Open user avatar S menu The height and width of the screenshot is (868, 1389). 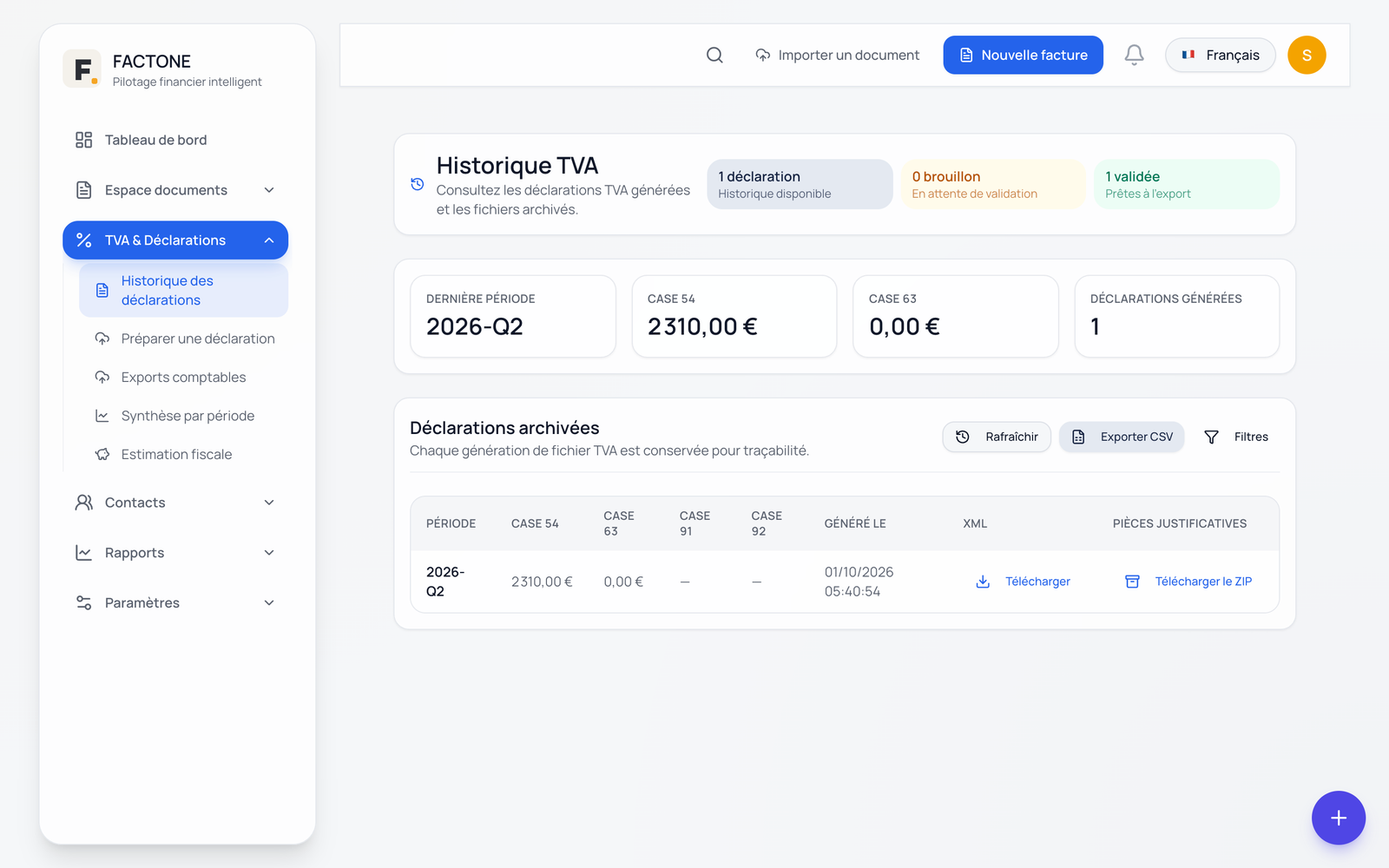click(x=1307, y=55)
